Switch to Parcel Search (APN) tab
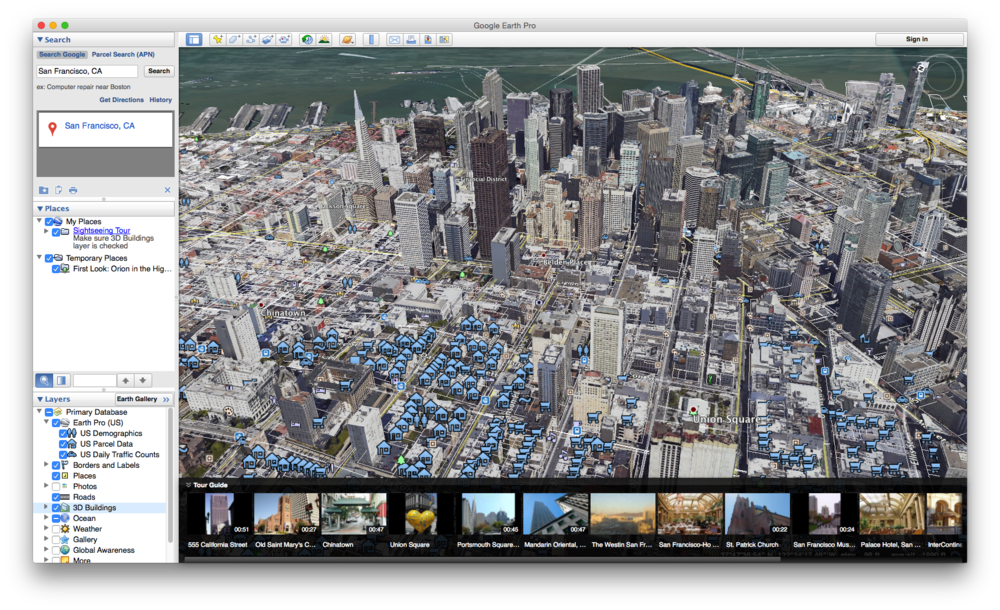Screen dimensions: 1000x610 click(123, 55)
